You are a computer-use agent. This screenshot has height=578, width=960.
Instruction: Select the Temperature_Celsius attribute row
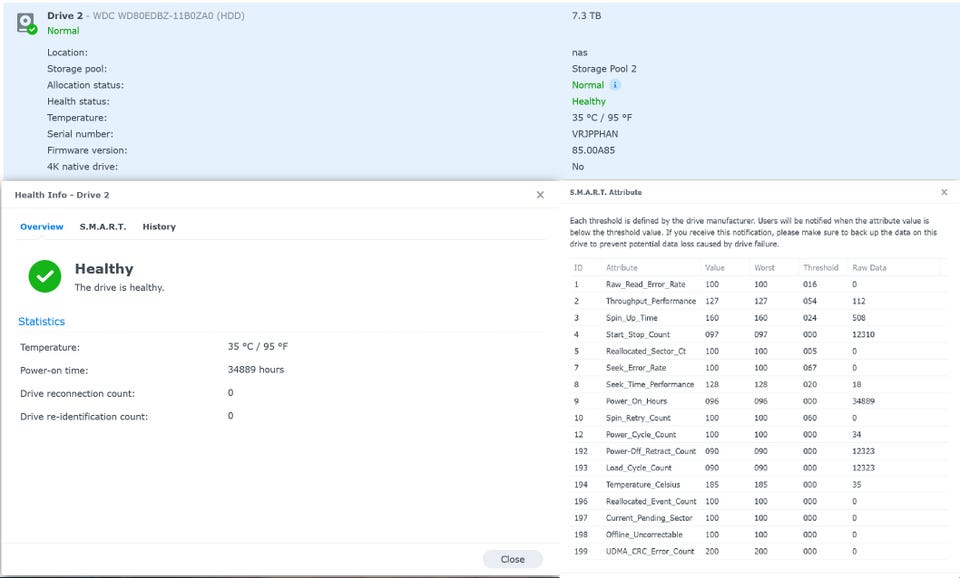(643, 485)
